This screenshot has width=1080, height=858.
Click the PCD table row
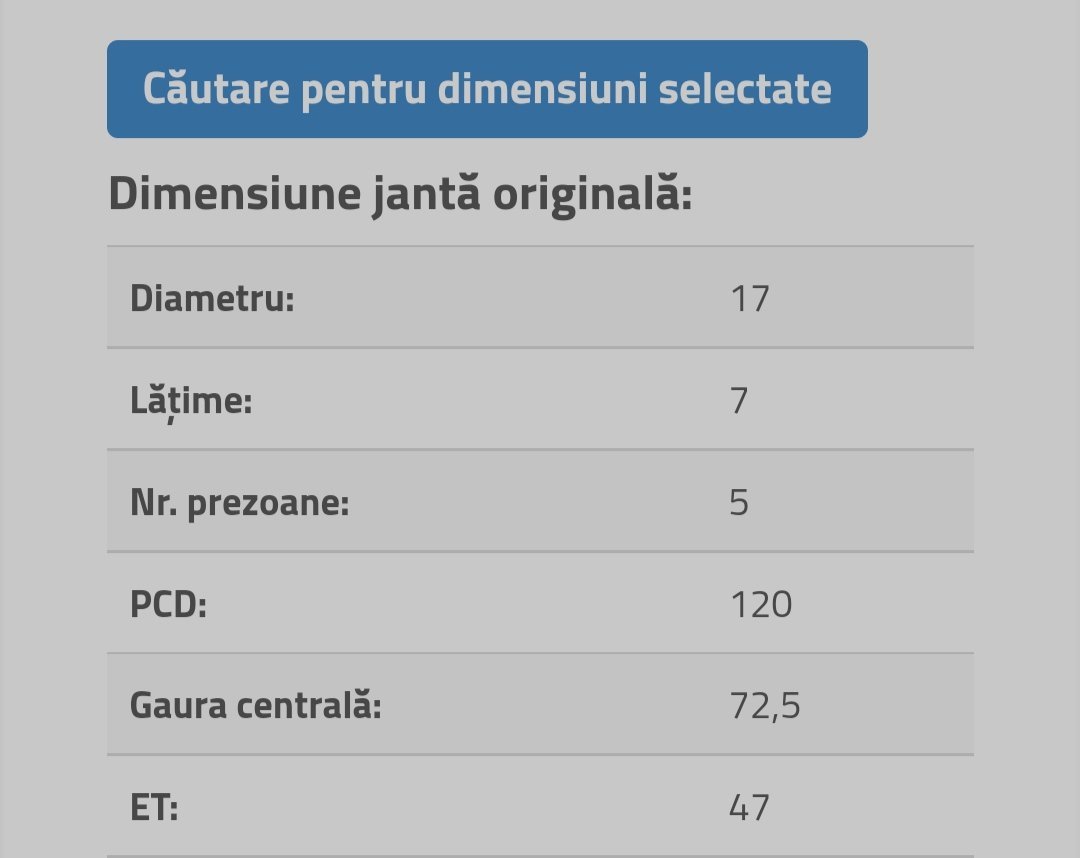(540, 603)
